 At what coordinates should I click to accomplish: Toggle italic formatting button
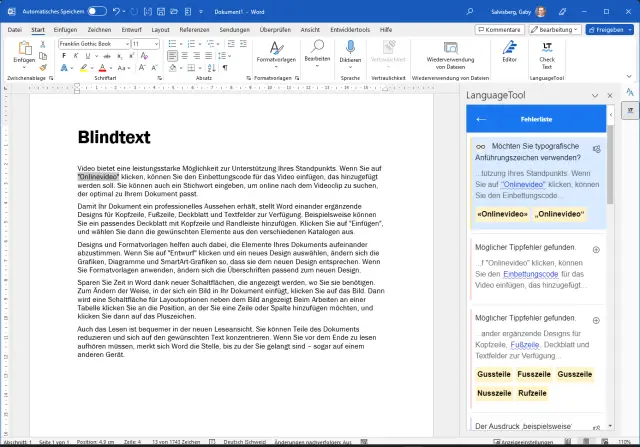76,56
